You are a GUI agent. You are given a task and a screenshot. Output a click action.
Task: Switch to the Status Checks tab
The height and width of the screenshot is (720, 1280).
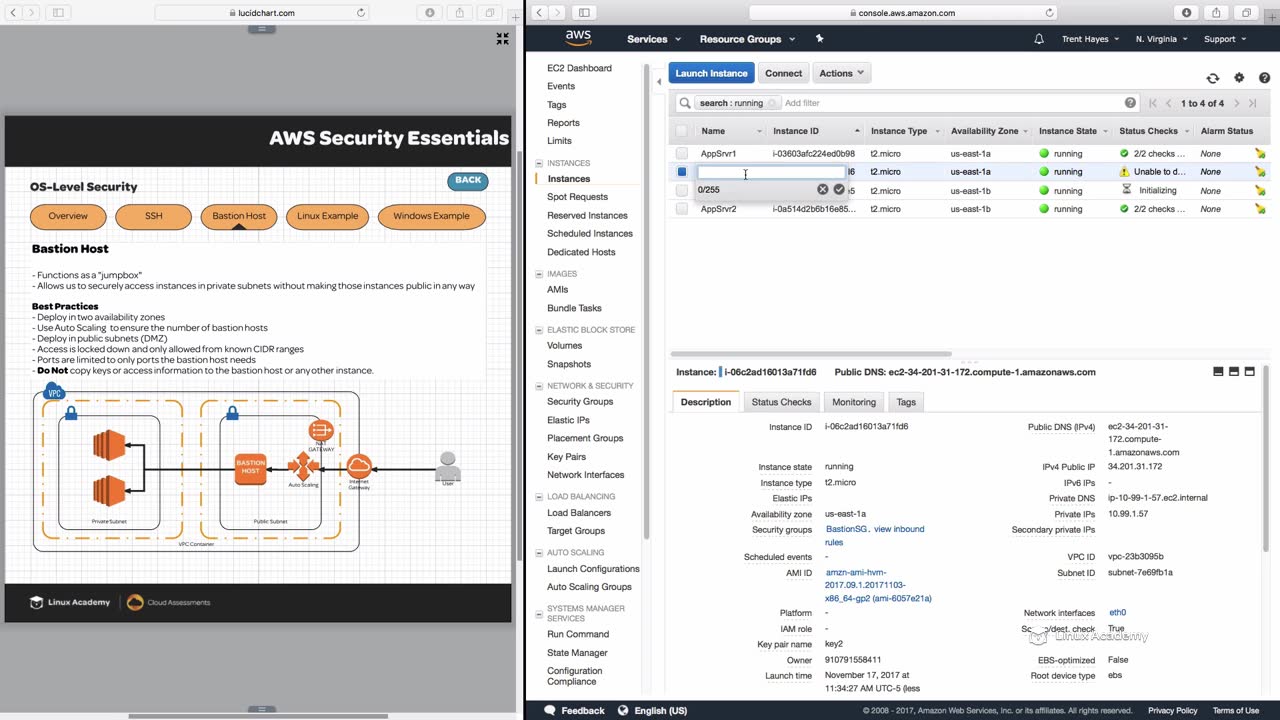(781, 402)
